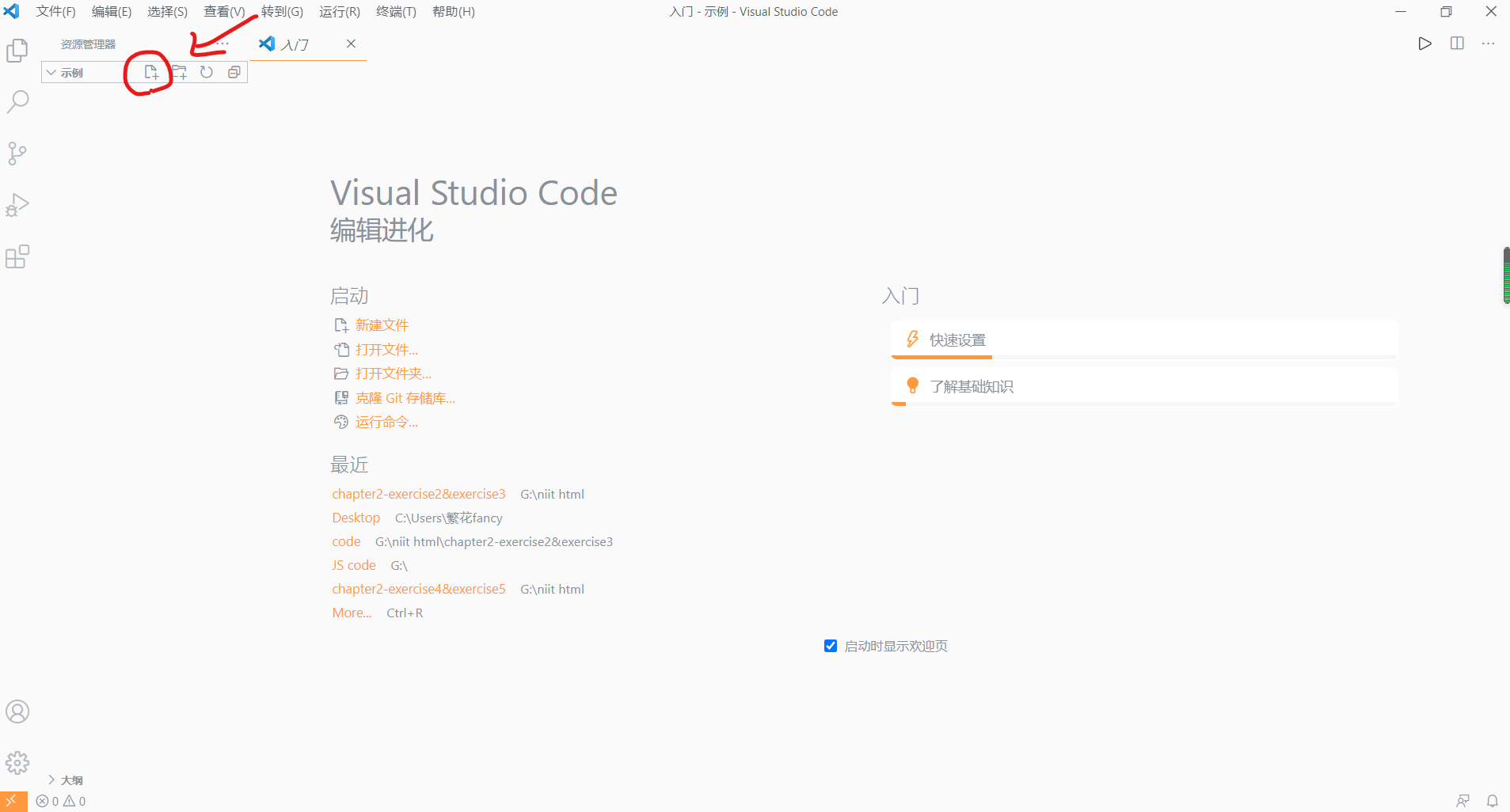The width and height of the screenshot is (1510, 812).
Task: Click the 运行命令... link
Action: [386, 423]
